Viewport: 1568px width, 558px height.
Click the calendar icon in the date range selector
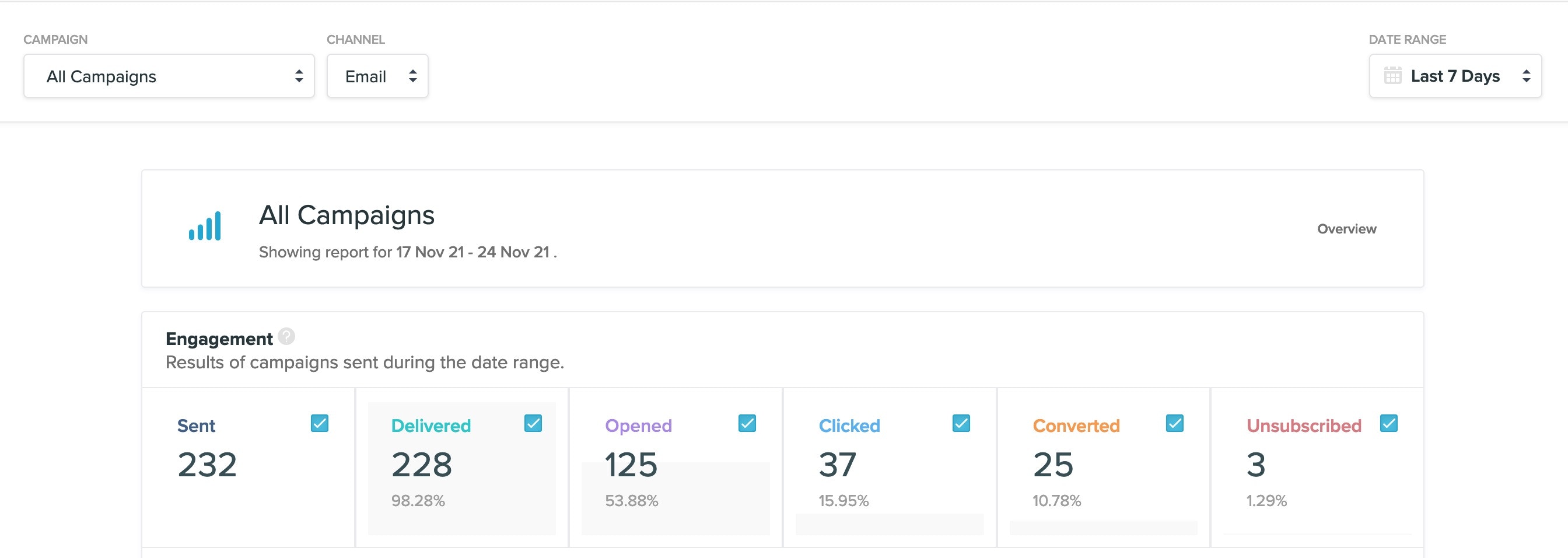tap(1394, 75)
